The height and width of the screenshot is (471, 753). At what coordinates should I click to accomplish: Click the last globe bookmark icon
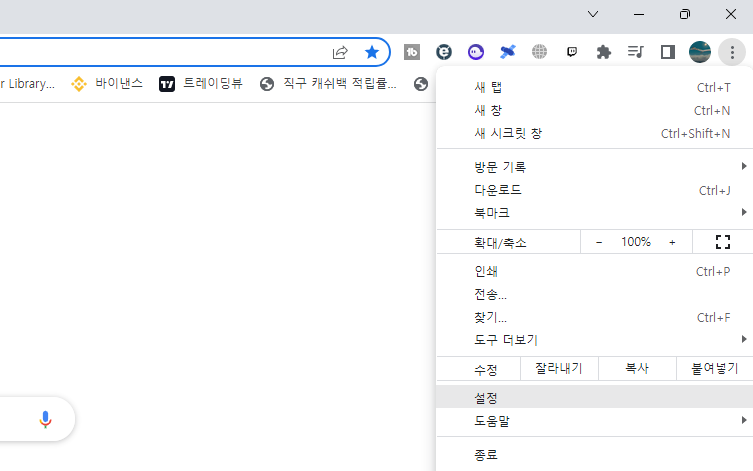[x=421, y=84]
